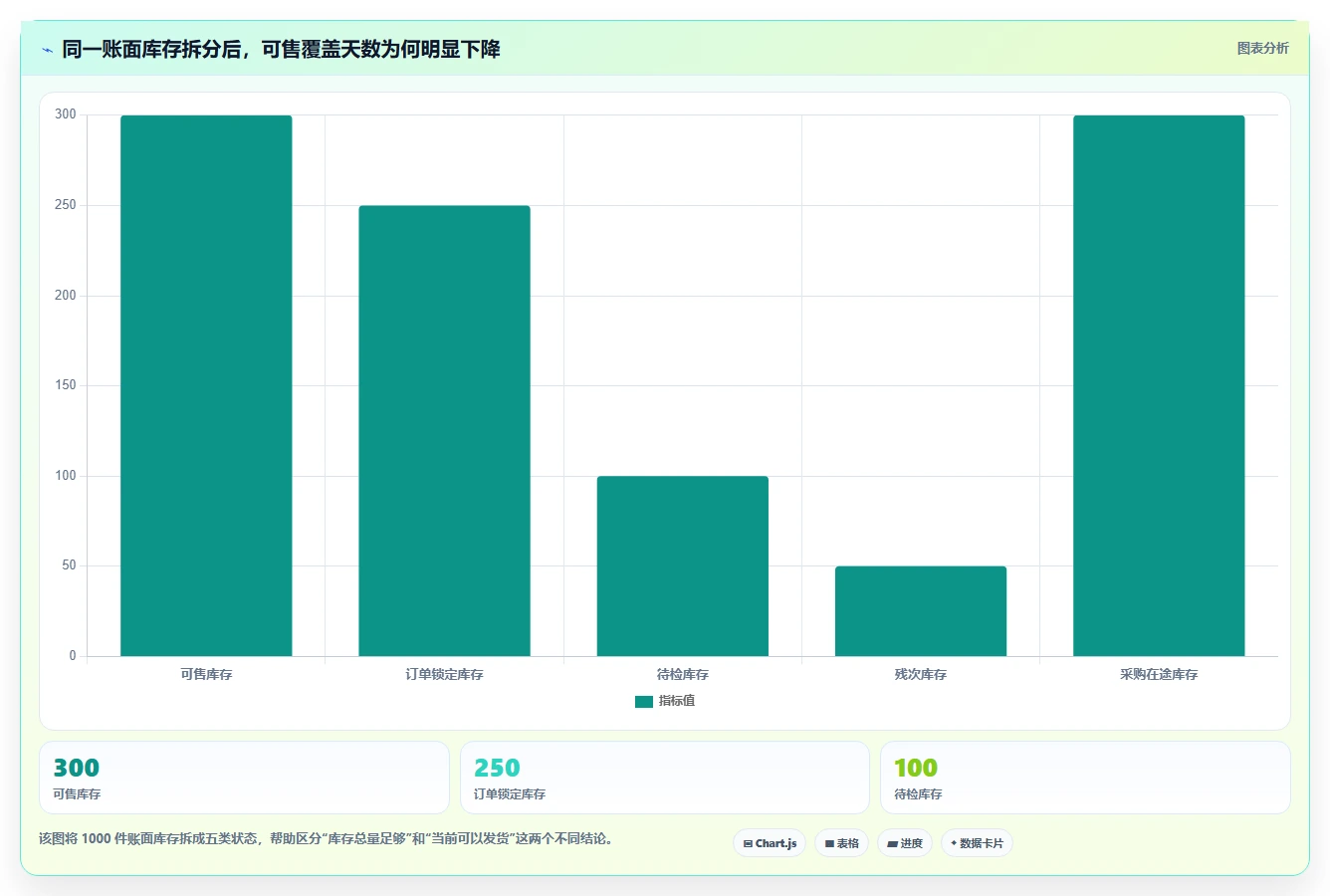
Task: Open the 100 待检库存 data card
Action: pos(1085,778)
